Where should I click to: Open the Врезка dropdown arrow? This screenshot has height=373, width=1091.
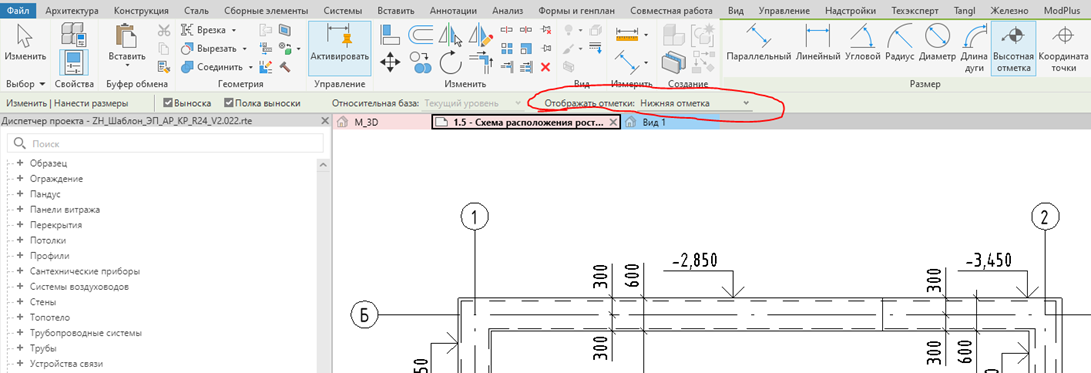click(234, 31)
